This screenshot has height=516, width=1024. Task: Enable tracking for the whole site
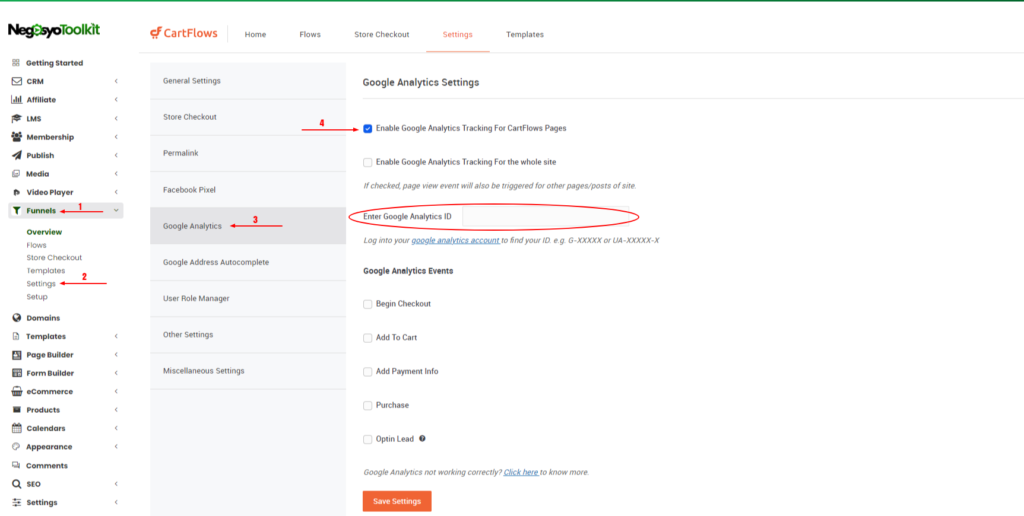pyautogui.click(x=368, y=162)
